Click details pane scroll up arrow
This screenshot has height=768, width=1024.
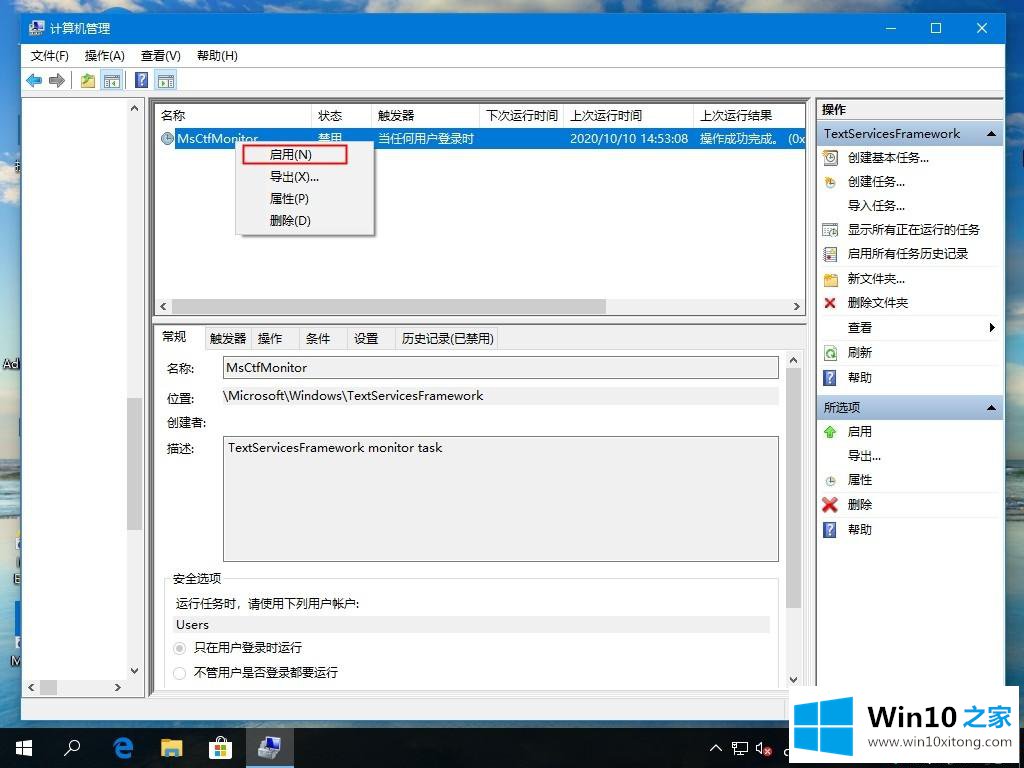[x=793, y=360]
